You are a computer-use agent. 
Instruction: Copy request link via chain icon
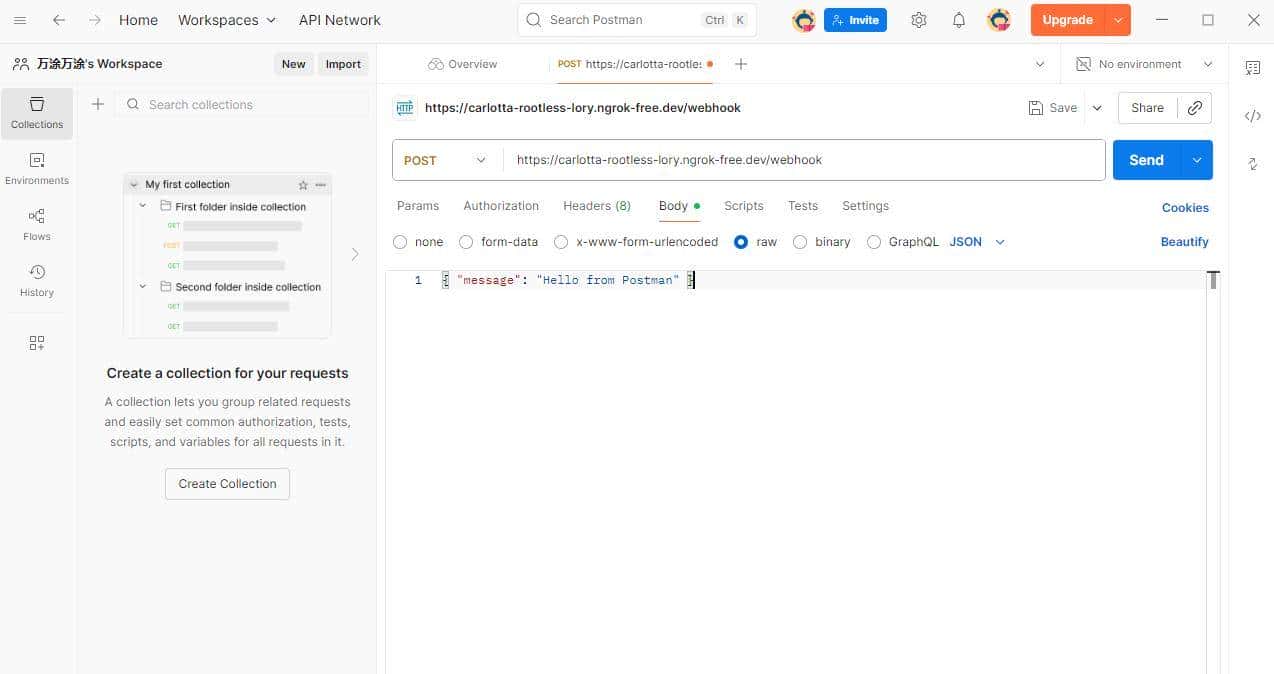(x=1195, y=107)
